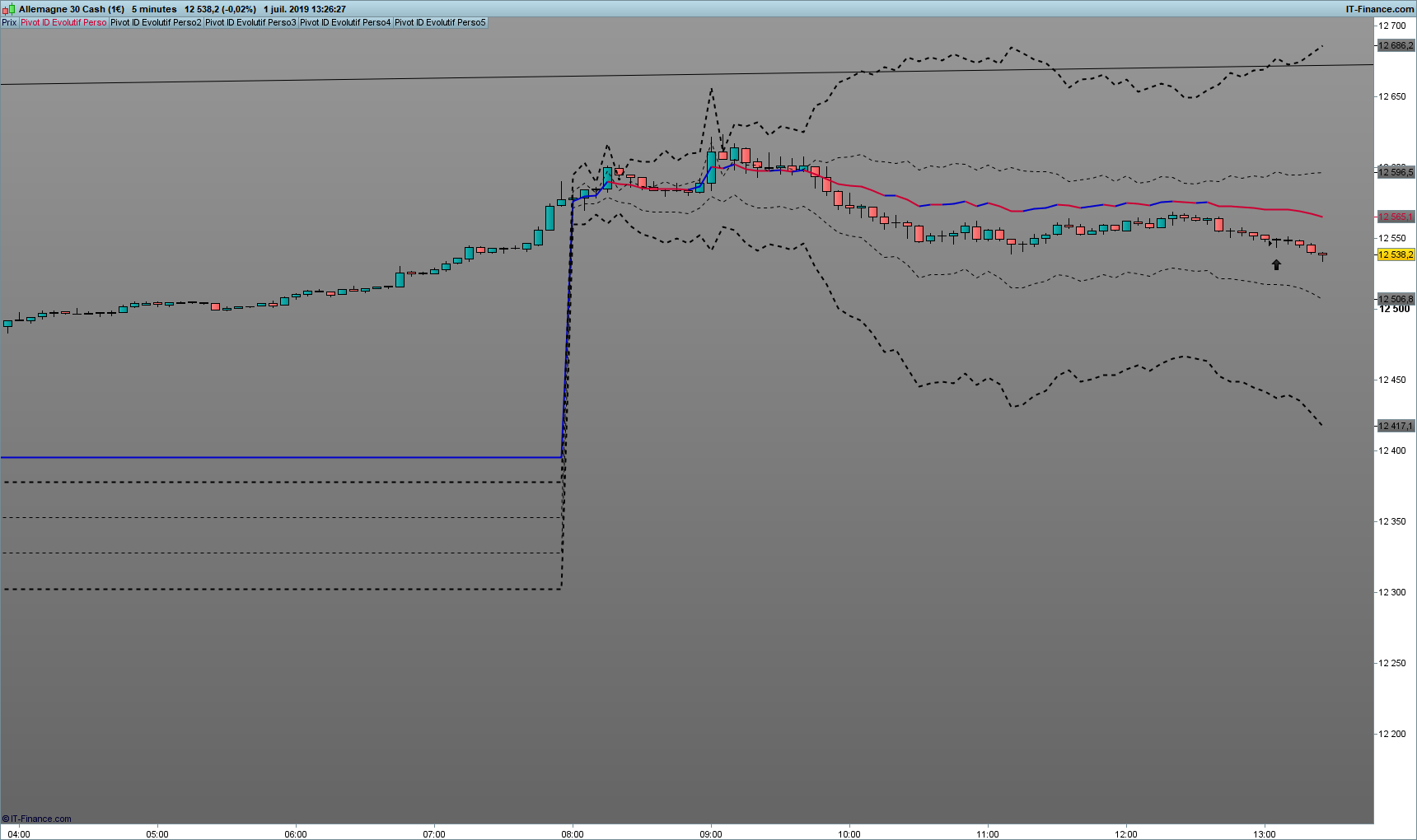The height and width of the screenshot is (840, 1417).
Task: Open the Pivot ID Evolutif Perso3 tab
Action: 250,22
